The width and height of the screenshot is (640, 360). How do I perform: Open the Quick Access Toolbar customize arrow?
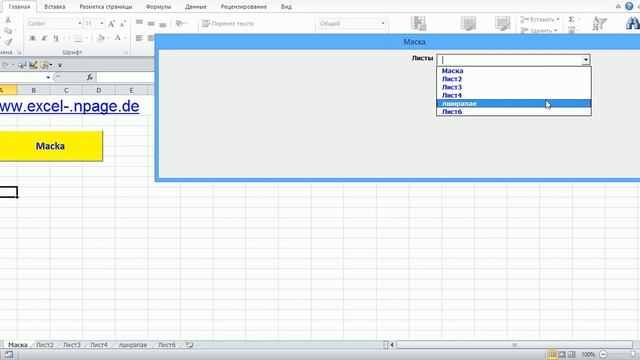click(x=60, y=65)
